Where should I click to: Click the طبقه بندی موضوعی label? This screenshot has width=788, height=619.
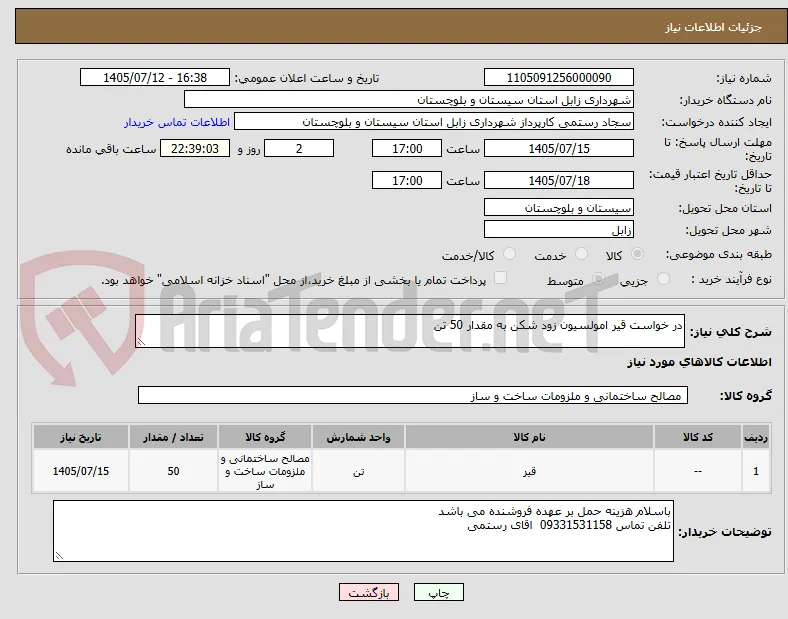719,254
